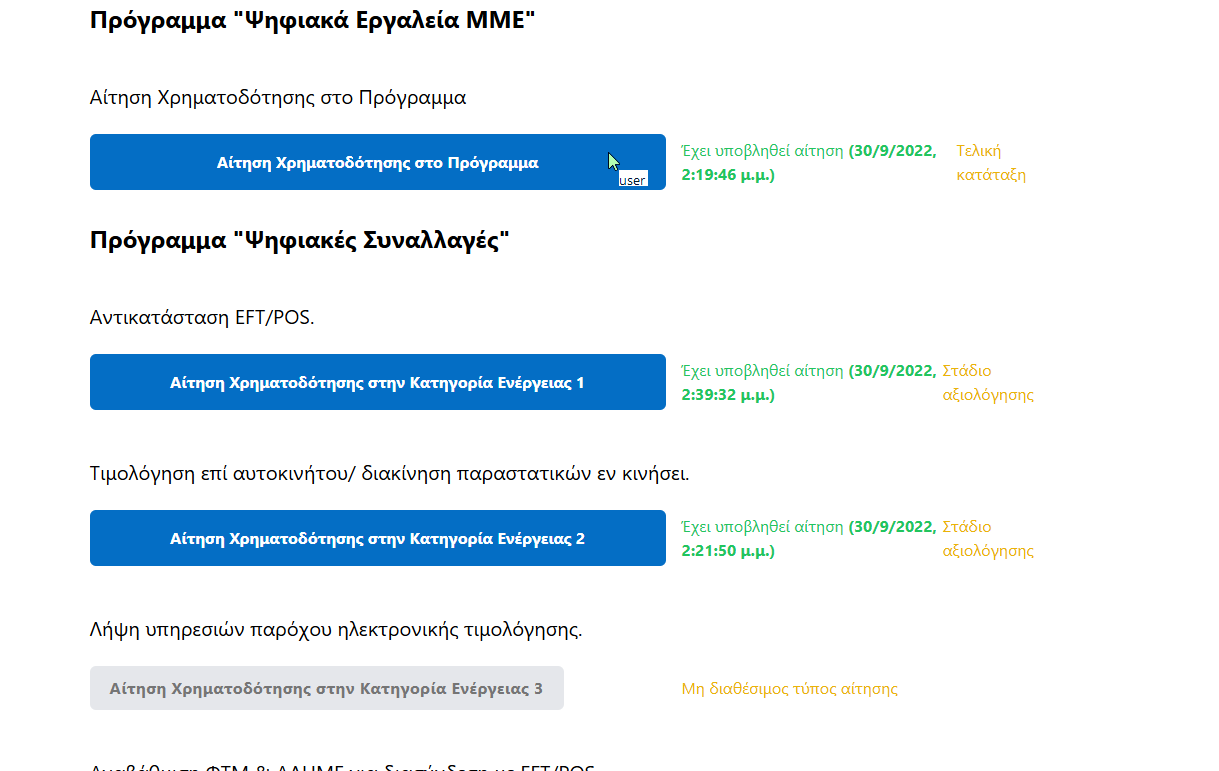Click submission timestamp 2:39:32 μ.μ.
Viewport: 1219px width, 771px height.
click(x=728, y=395)
